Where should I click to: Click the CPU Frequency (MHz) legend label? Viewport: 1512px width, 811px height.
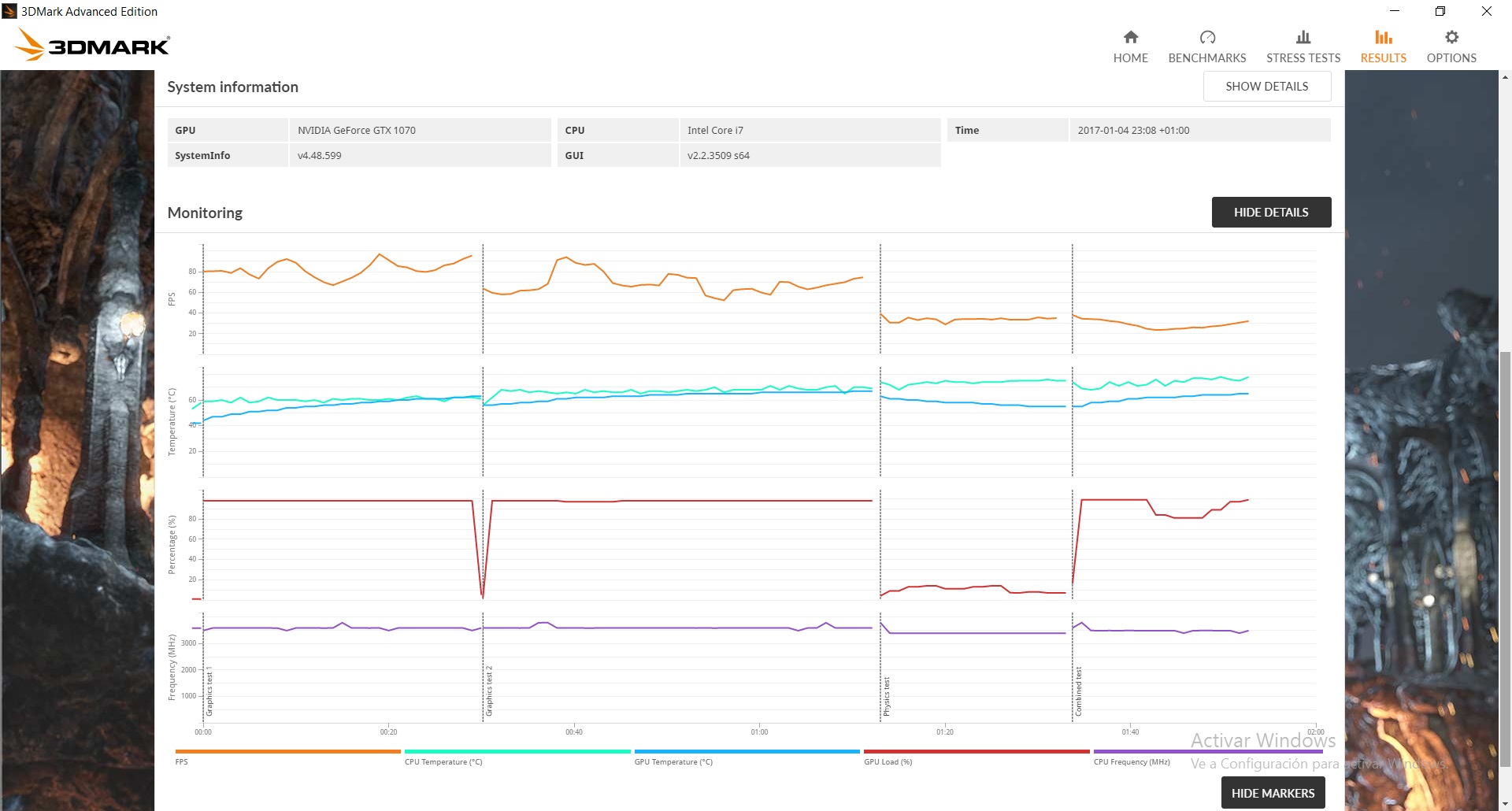(1132, 762)
